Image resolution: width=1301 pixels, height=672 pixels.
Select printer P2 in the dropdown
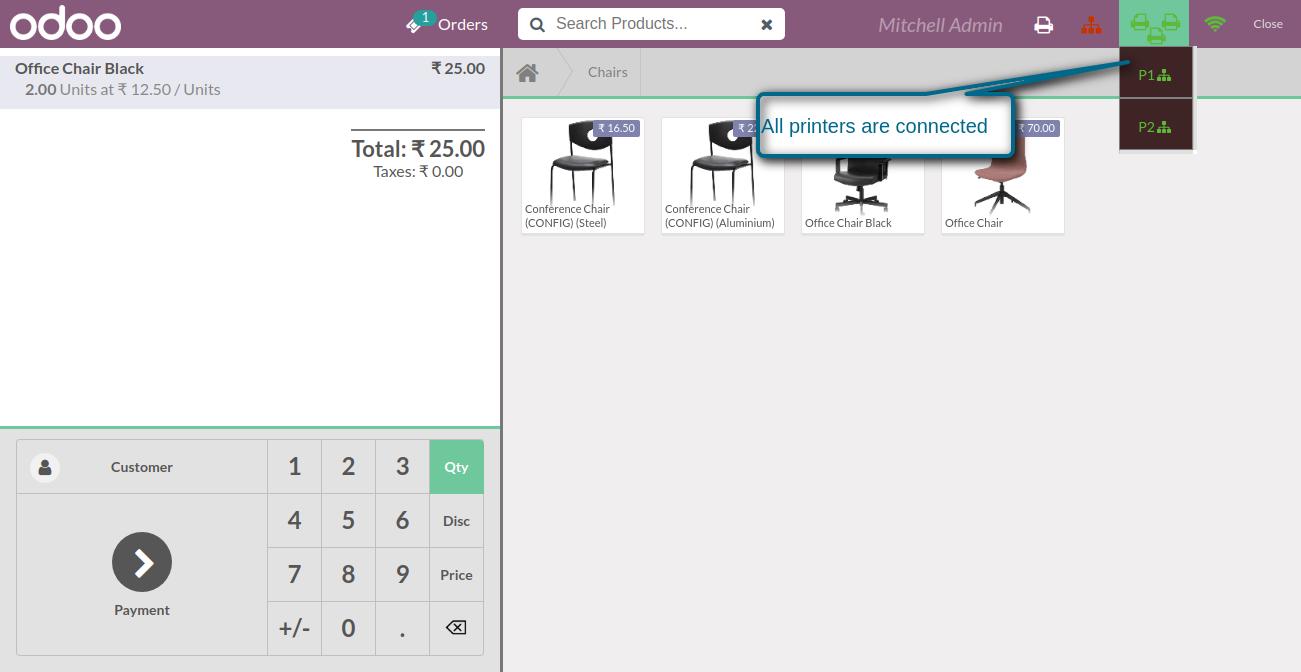(1155, 127)
